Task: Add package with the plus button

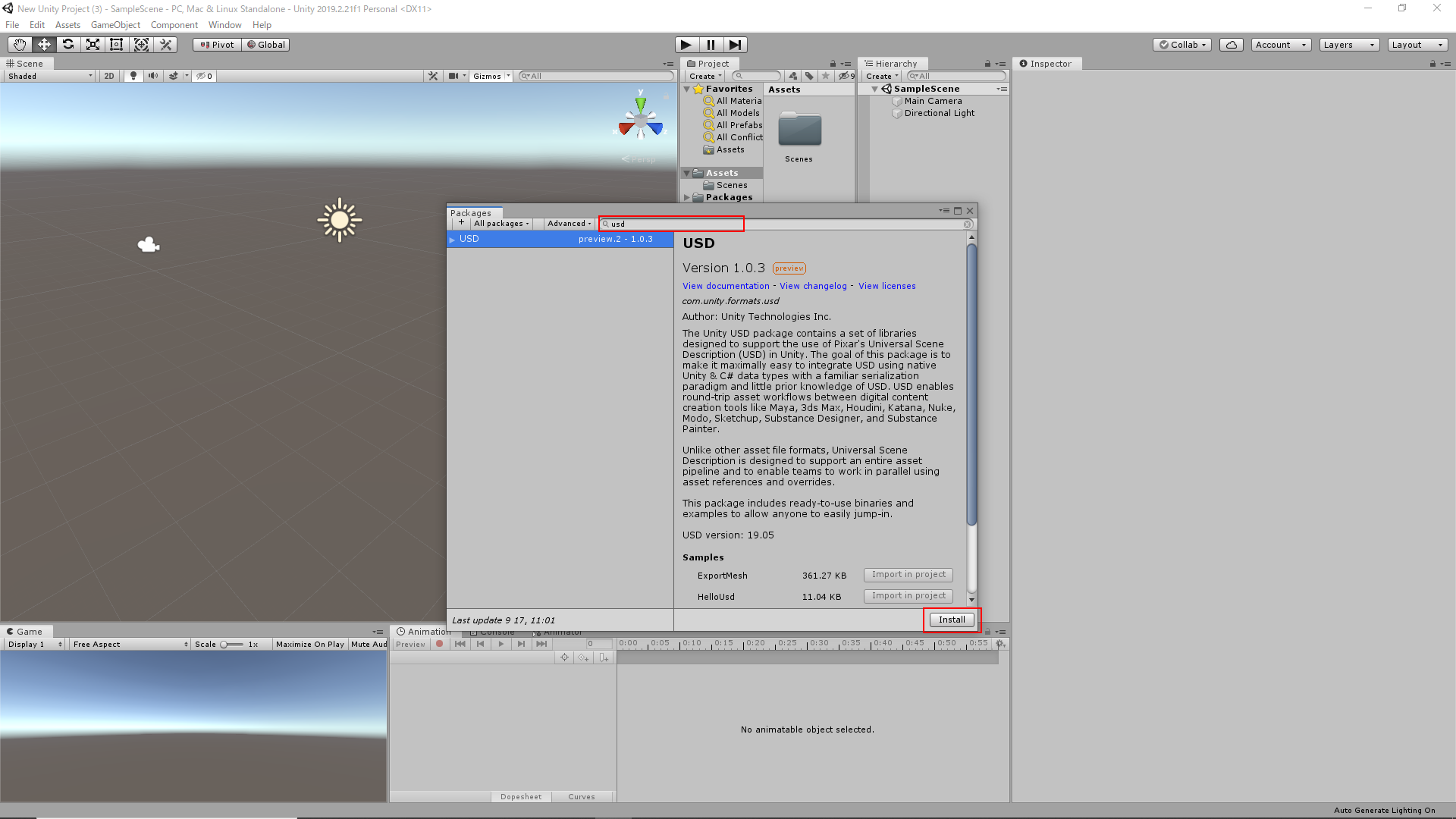Action: (x=461, y=223)
